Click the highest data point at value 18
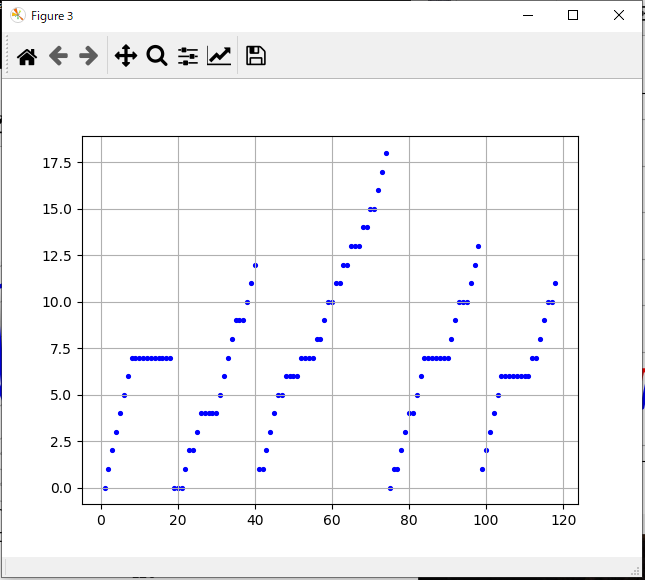Screen dimensions: 645x580 (x=386, y=153)
